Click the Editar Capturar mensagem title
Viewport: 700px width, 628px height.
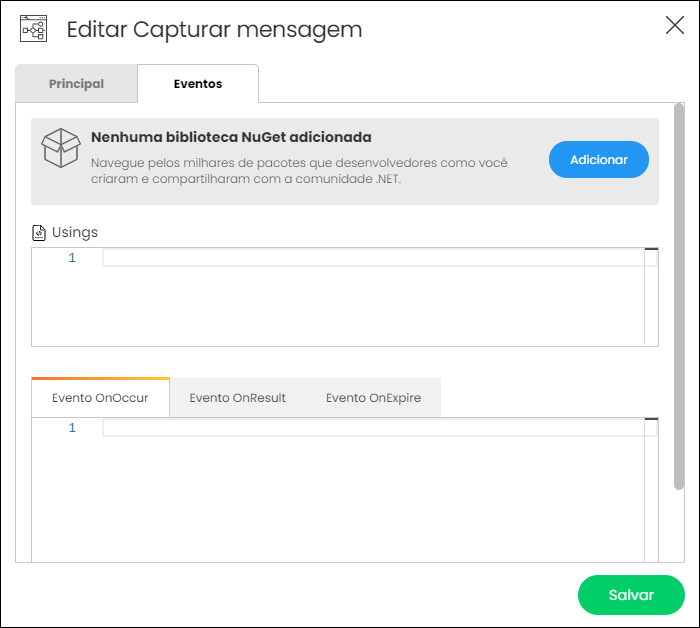coord(214,29)
